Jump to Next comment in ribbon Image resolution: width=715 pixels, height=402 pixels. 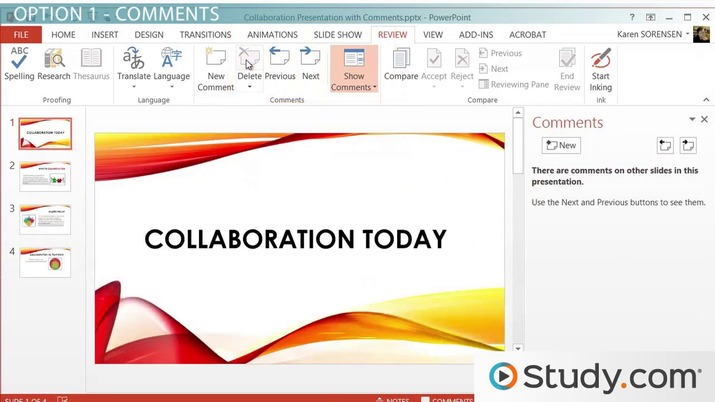point(311,64)
